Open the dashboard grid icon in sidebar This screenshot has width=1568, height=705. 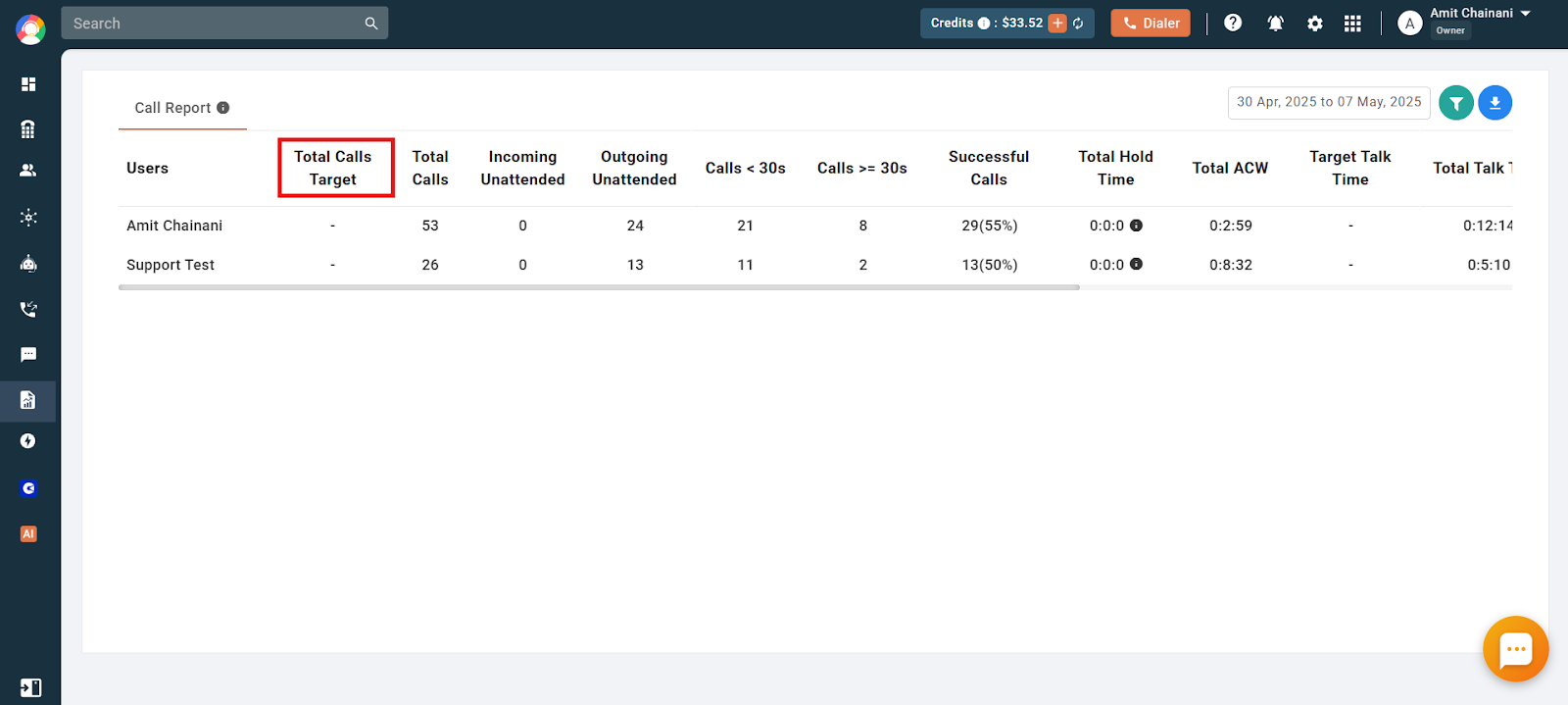click(x=28, y=84)
